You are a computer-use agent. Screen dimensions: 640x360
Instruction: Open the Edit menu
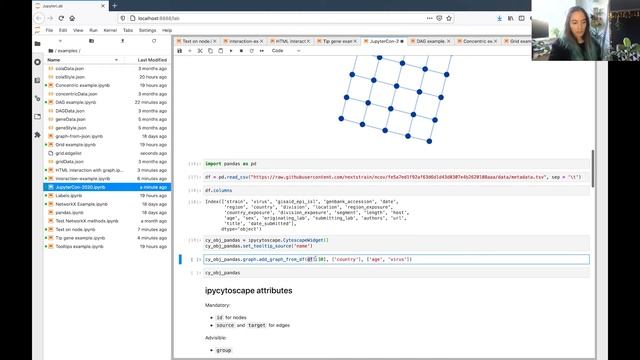click(x=63, y=30)
